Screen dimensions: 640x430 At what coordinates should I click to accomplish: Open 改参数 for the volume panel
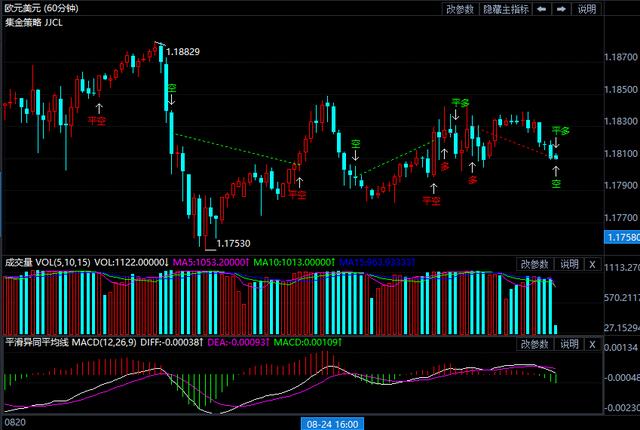[535, 263]
